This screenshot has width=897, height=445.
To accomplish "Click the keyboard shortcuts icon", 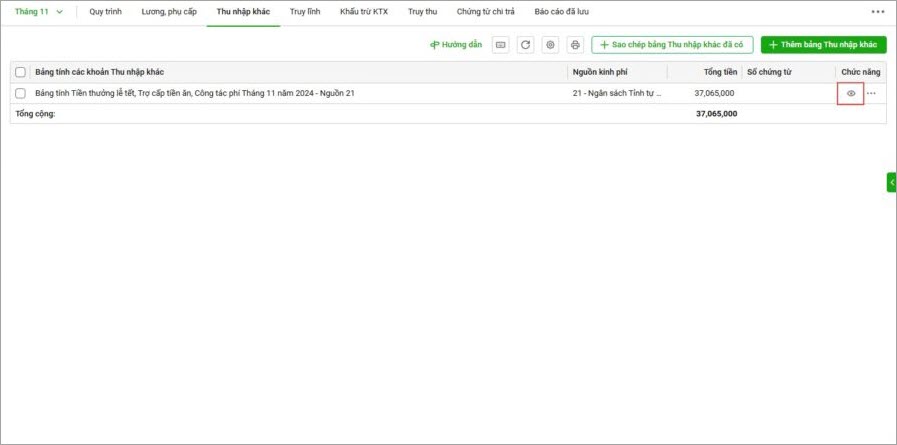I will 500,45.
